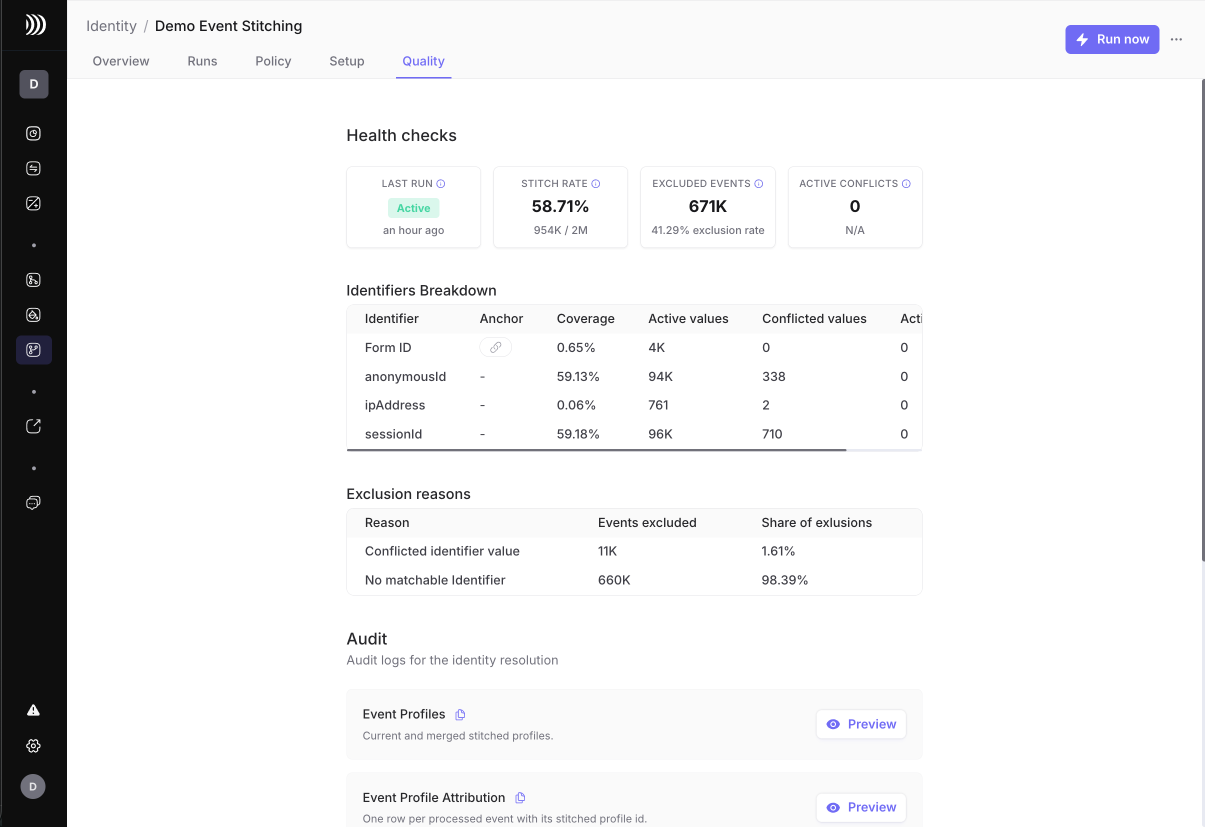1205x827 pixels.
Task: Select the sessionId row label
Action: [x=393, y=435]
